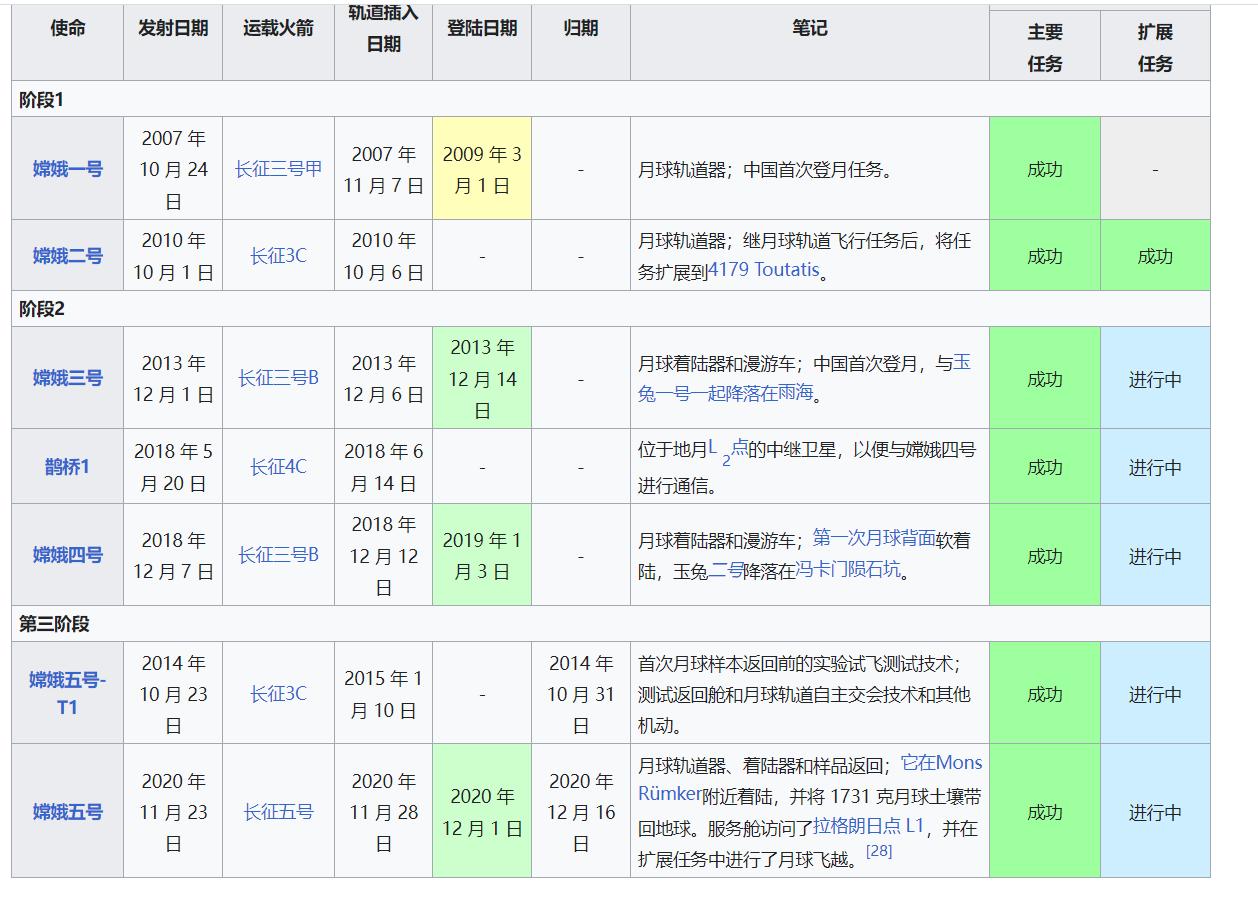
Task: Click the L2点 link in 鹊桥1 notes
Action: 728,450
